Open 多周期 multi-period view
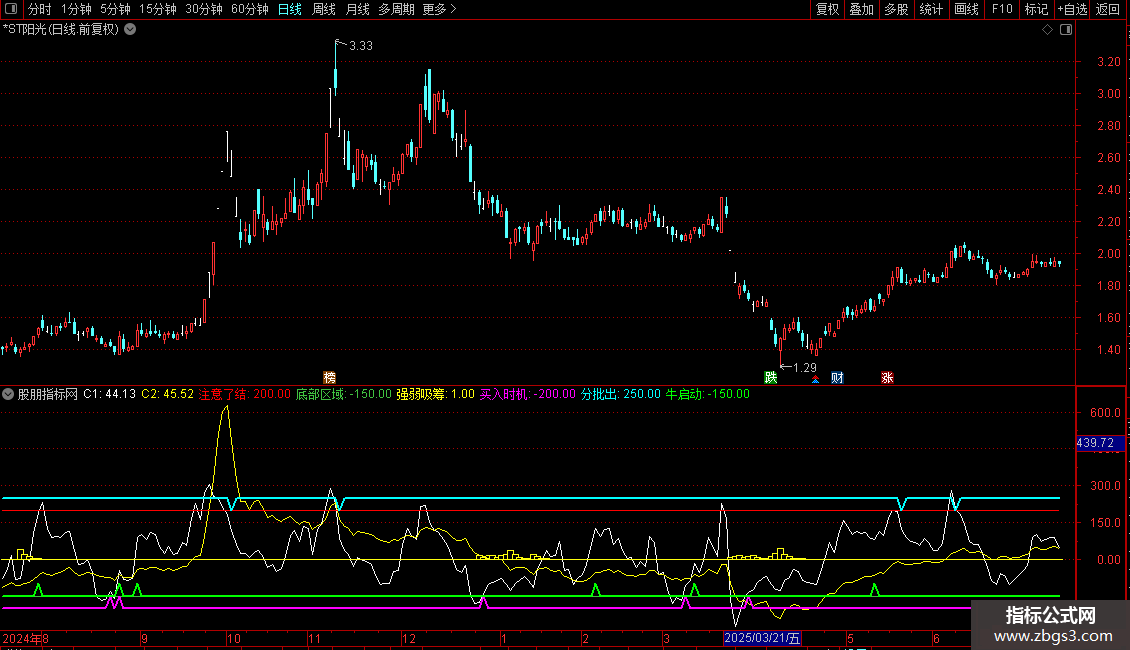Screen dimensions: 1130x650 pos(396,9)
